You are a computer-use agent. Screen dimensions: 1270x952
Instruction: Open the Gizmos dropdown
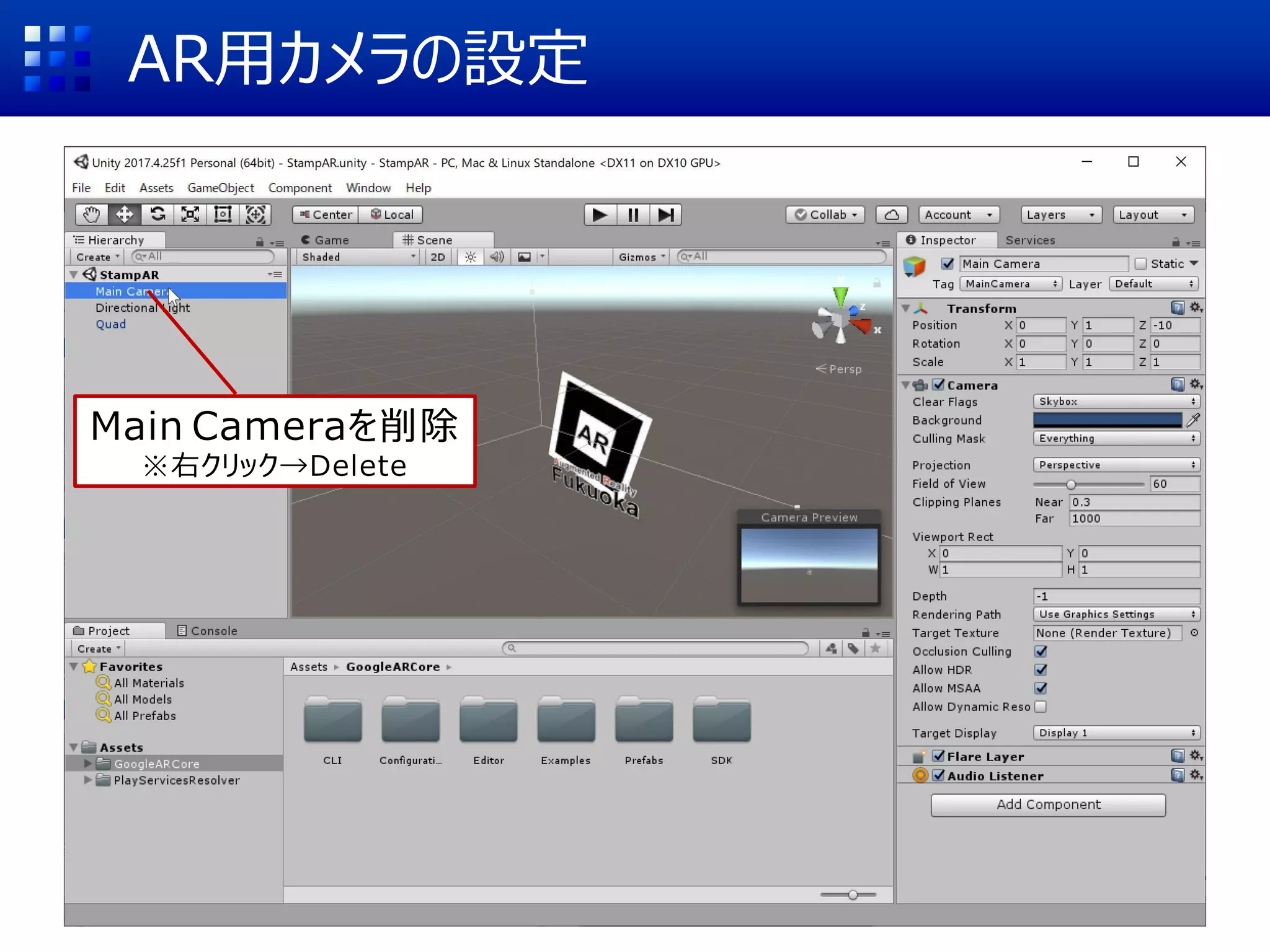pyautogui.click(x=642, y=257)
